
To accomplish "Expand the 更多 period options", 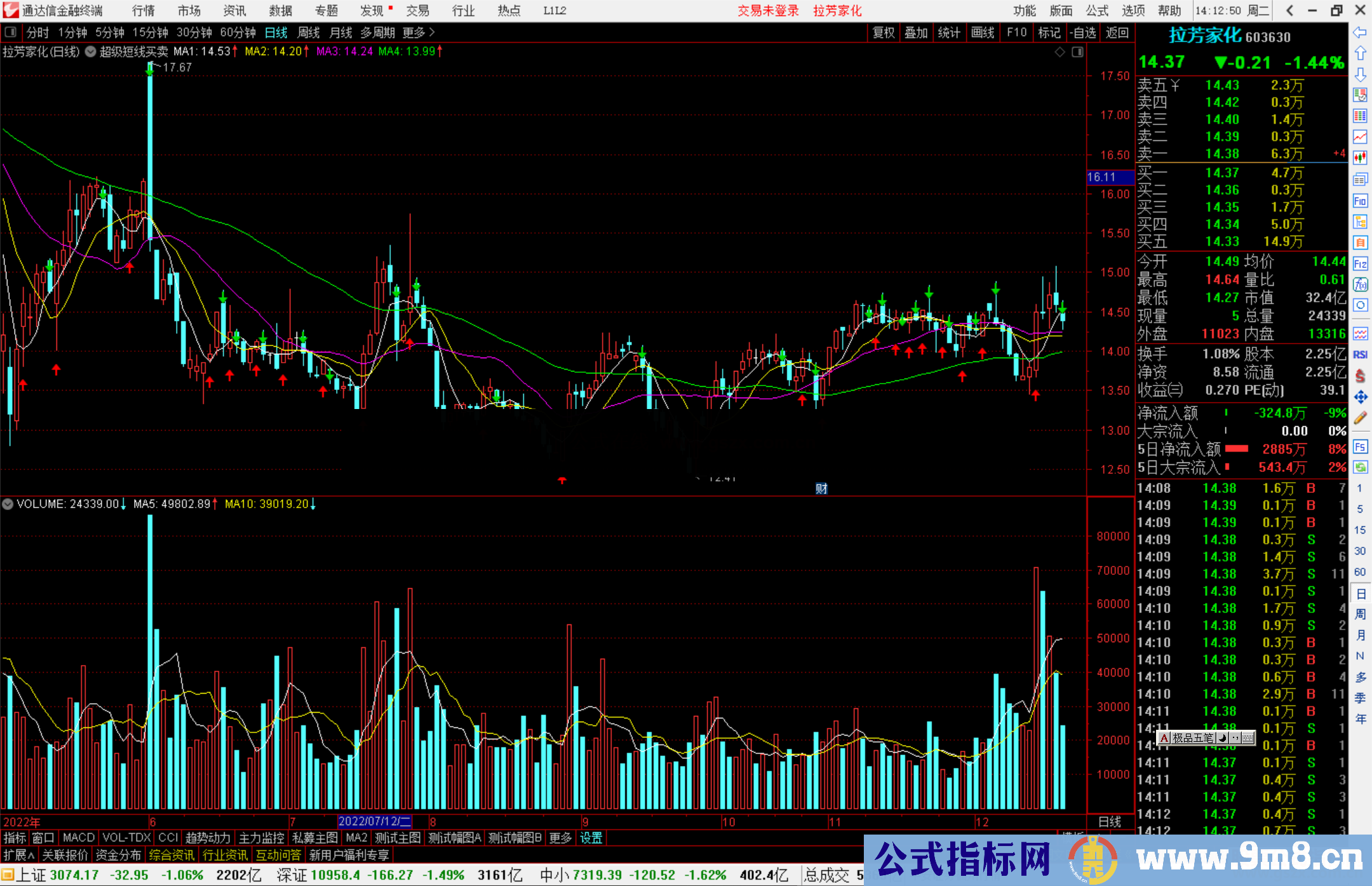I will click(419, 32).
